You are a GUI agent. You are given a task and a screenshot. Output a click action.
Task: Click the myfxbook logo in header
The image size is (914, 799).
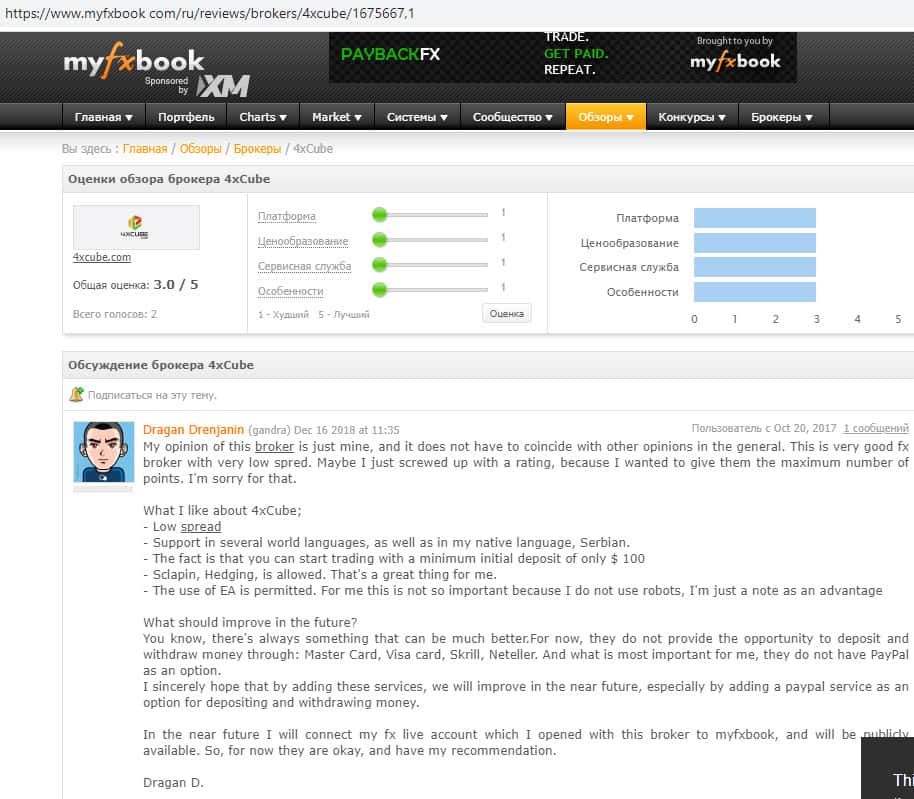133,60
